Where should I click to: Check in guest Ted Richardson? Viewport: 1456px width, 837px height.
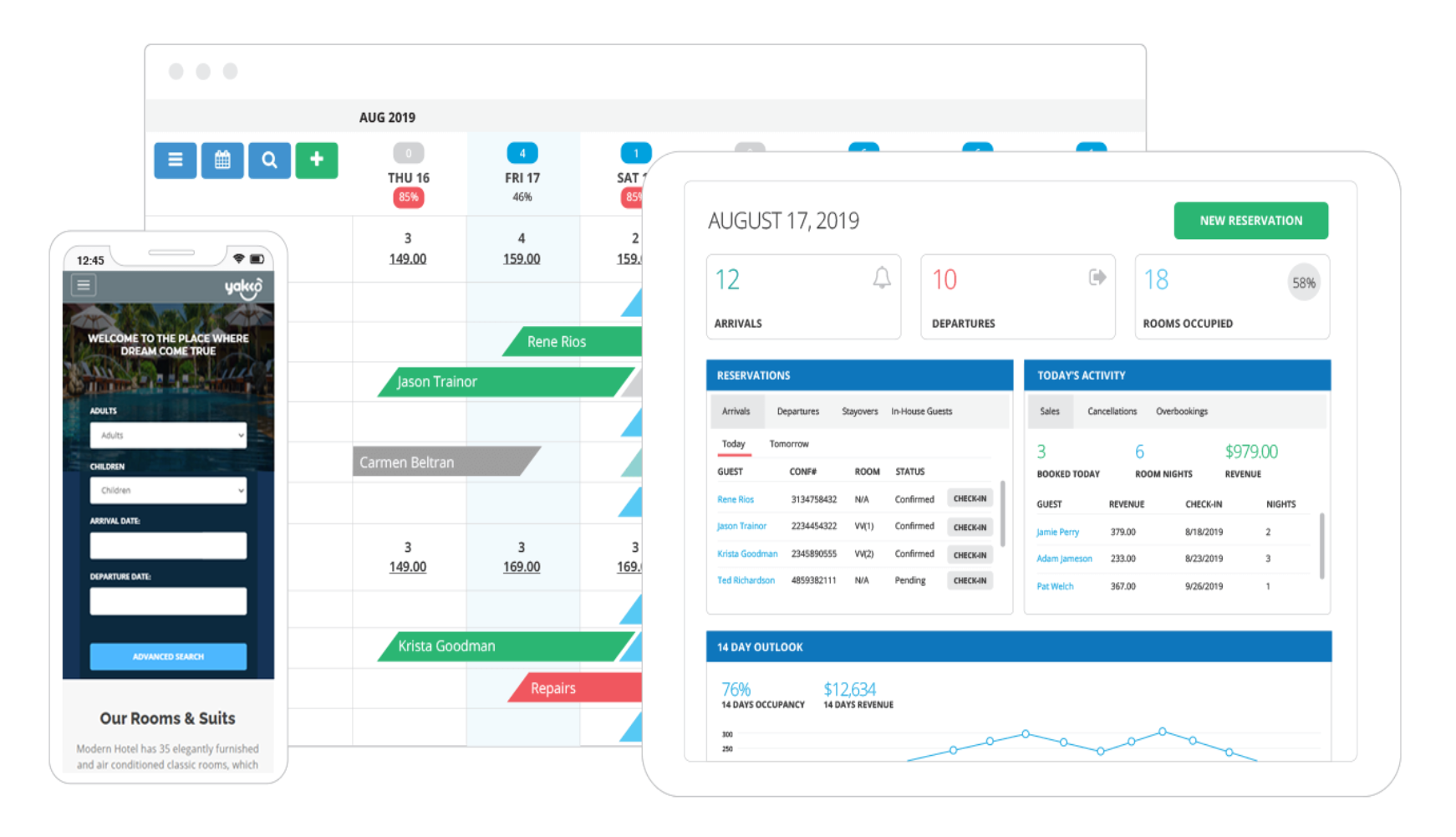coord(970,580)
